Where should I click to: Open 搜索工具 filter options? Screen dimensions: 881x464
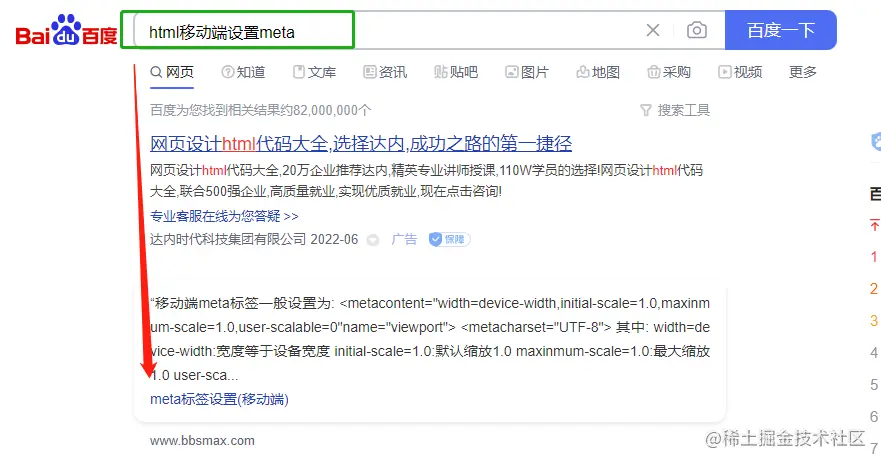tap(675, 110)
